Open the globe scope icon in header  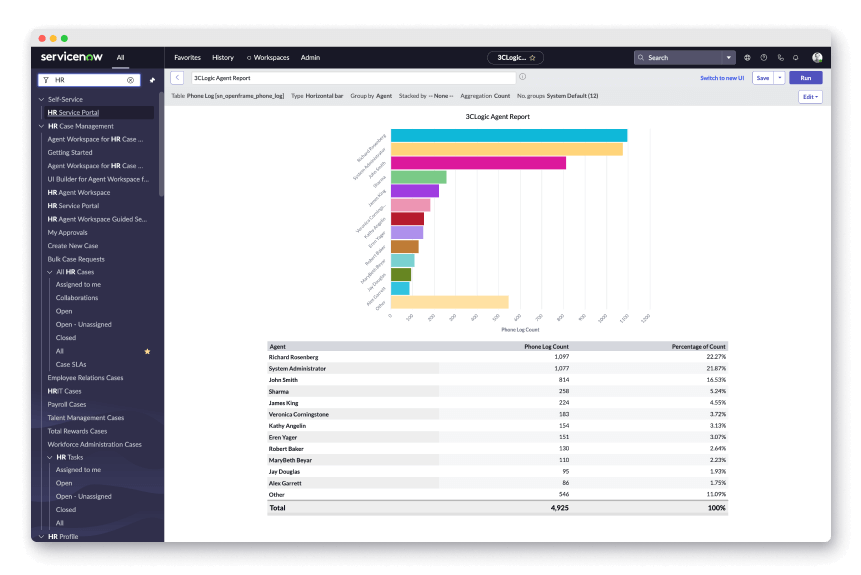pos(747,58)
